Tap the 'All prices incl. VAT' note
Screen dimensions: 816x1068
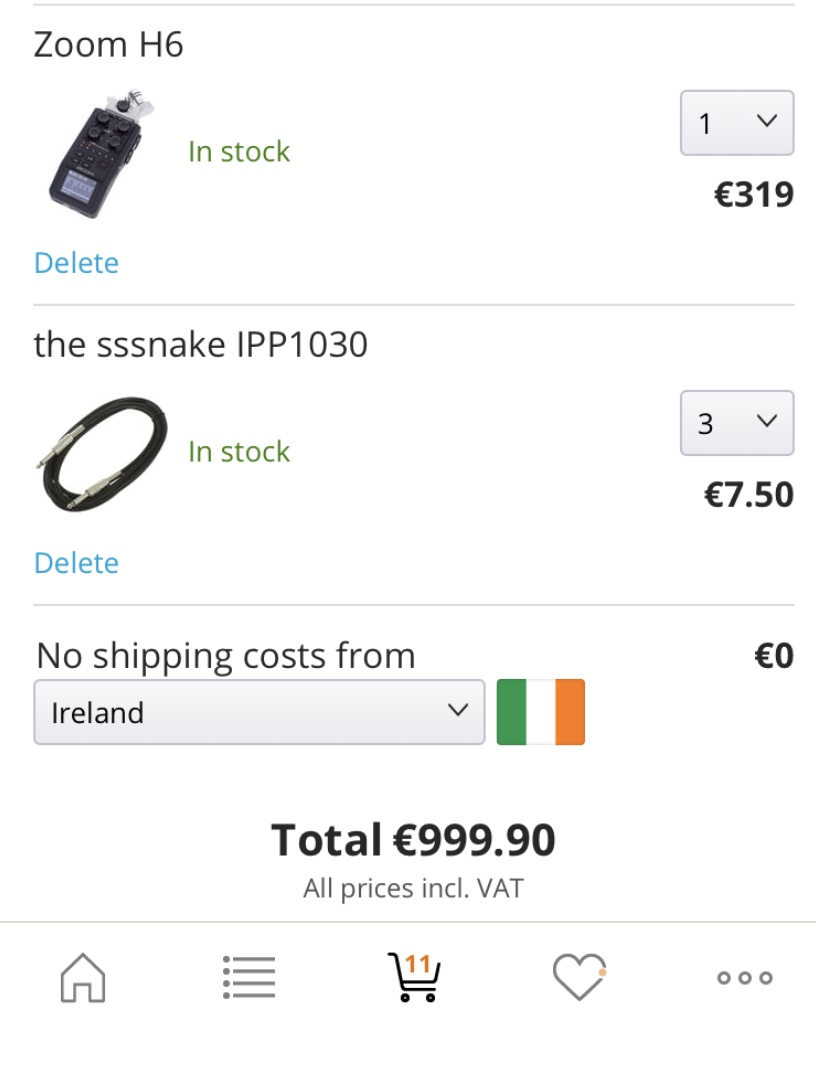(413, 888)
